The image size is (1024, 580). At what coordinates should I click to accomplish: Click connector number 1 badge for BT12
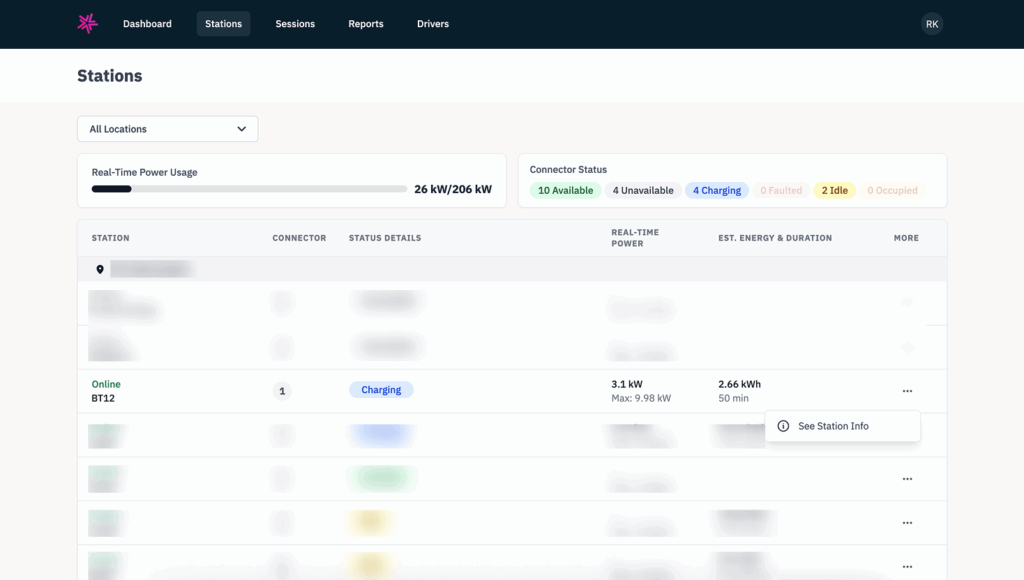(x=282, y=391)
